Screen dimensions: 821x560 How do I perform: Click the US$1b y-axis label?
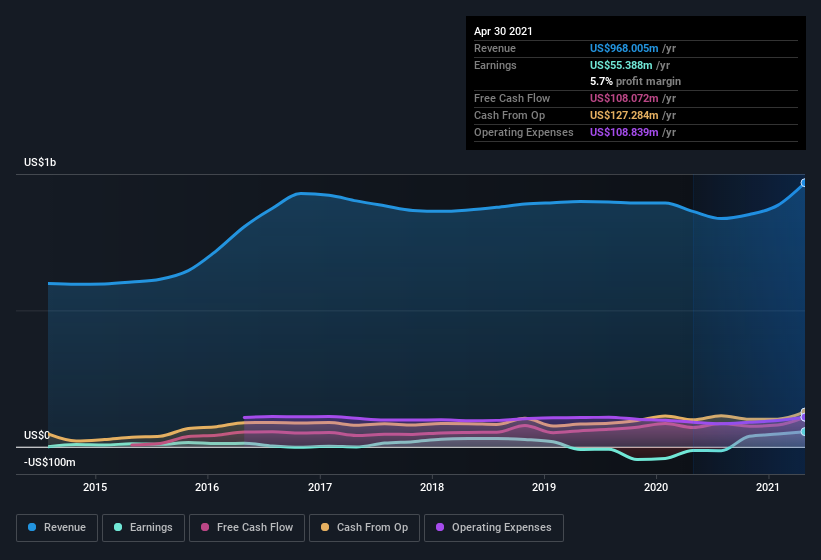(x=40, y=162)
